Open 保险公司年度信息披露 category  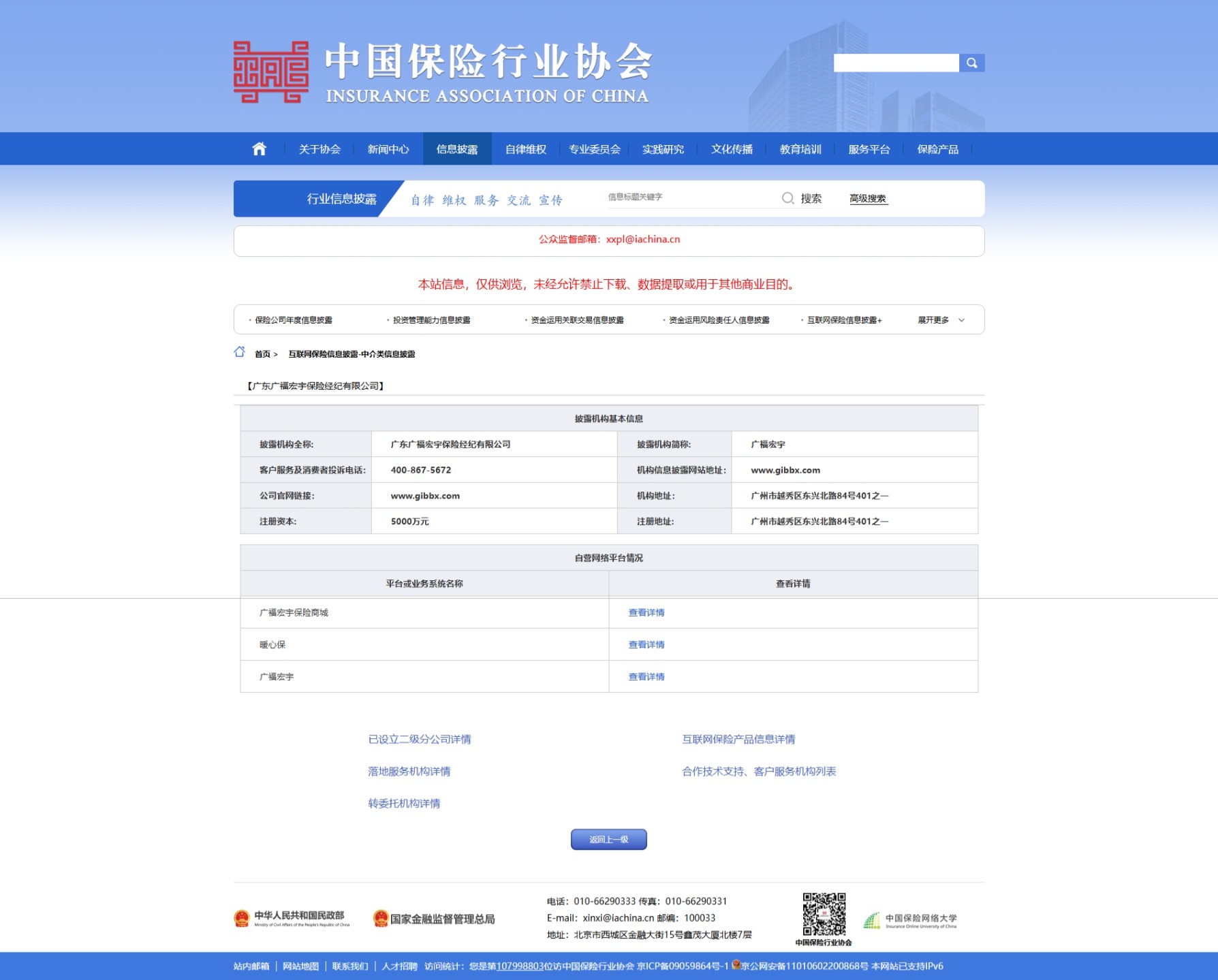pos(294,320)
